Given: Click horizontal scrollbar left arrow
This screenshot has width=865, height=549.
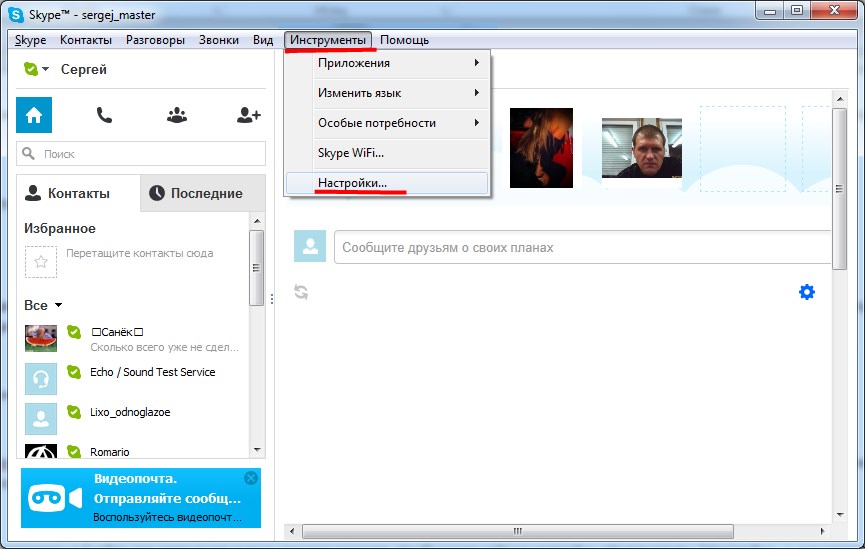Looking at the screenshot, I should 292,531.
